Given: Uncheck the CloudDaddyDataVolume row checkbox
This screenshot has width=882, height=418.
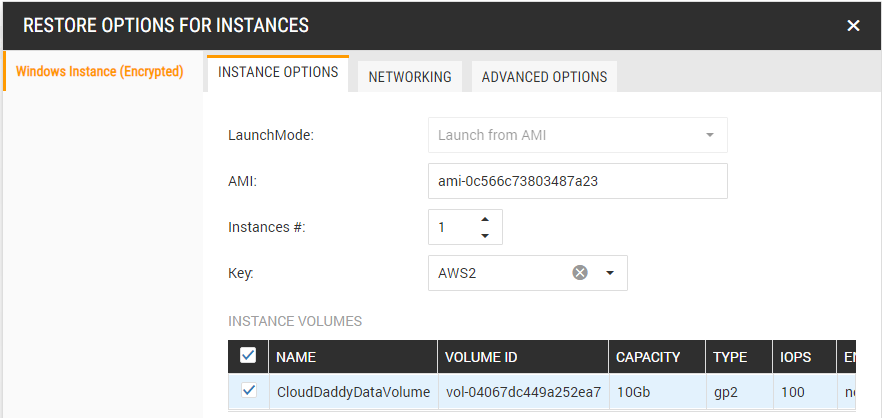Looking at the screenshot, I should (x=249, y=391).
